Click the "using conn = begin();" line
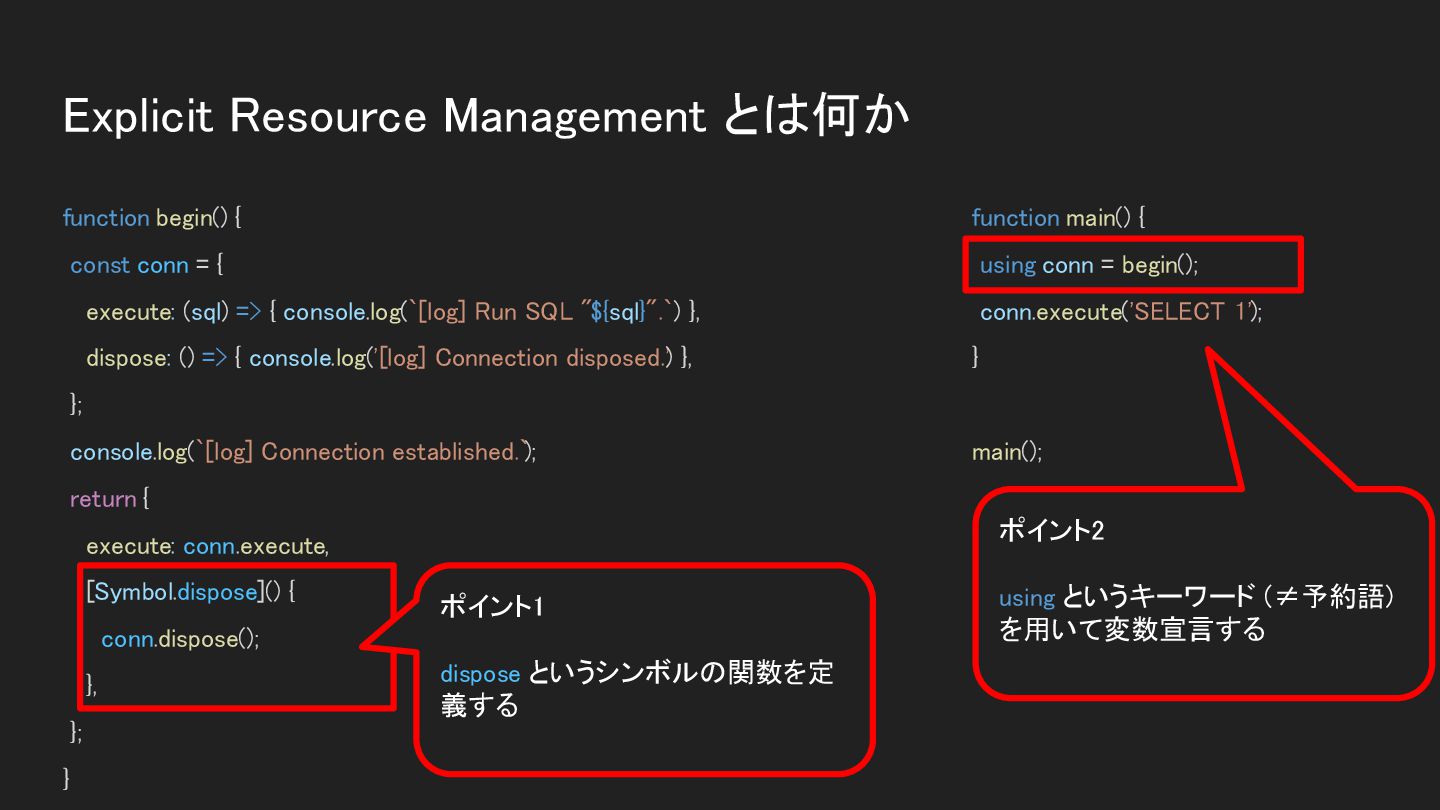The image size is (1440, 810). click(1089, 265)
